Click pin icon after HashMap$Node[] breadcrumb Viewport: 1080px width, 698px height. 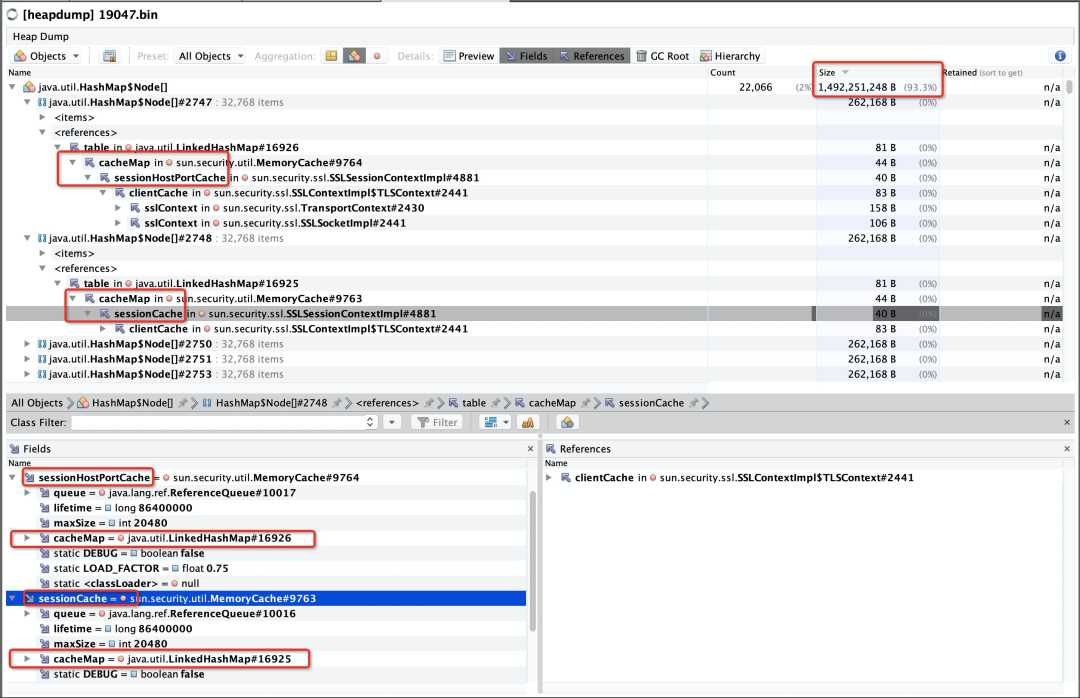coord(183,402)
